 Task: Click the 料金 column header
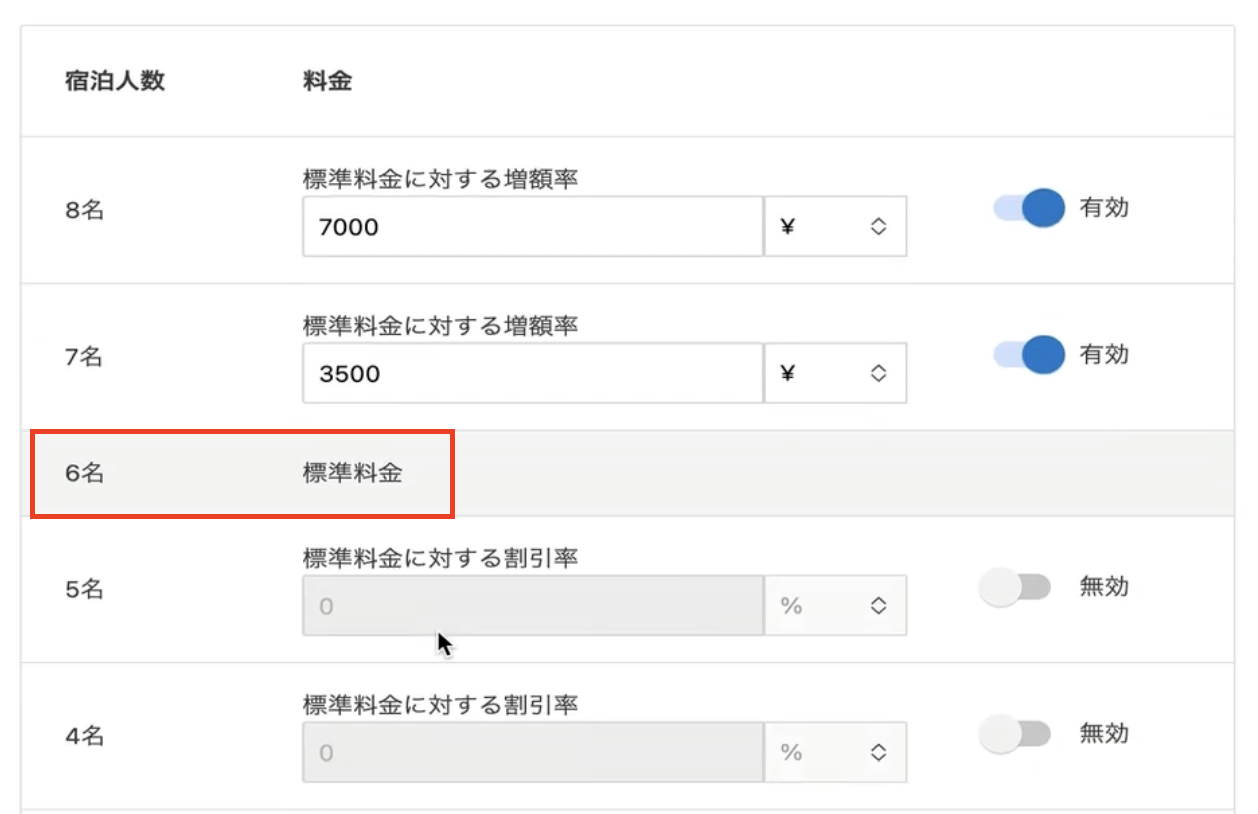(327, 82)
